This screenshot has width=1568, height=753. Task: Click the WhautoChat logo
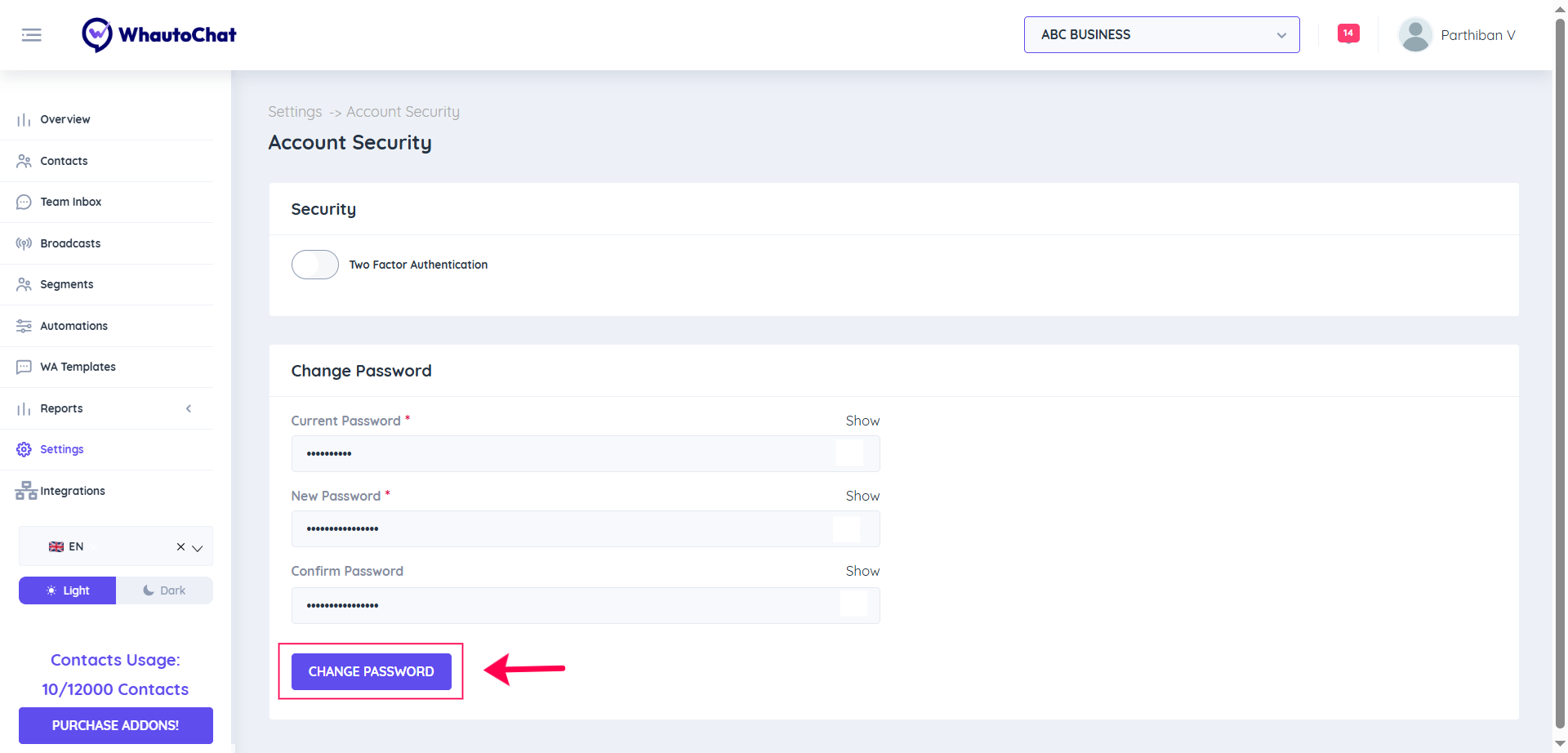pos(159,35)
